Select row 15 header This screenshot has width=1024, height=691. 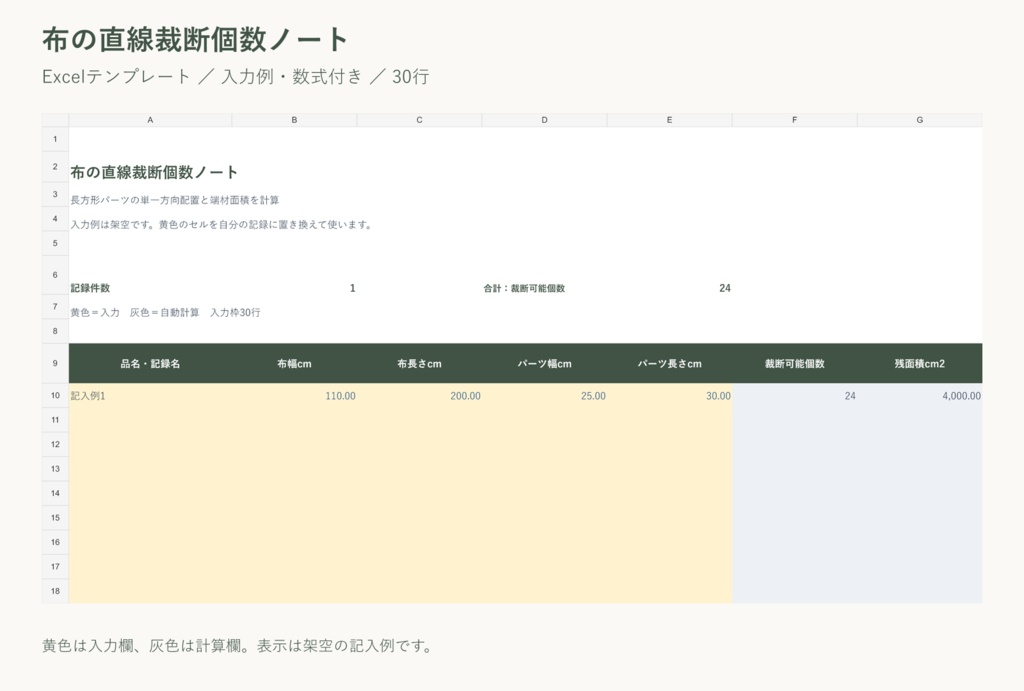56,518
